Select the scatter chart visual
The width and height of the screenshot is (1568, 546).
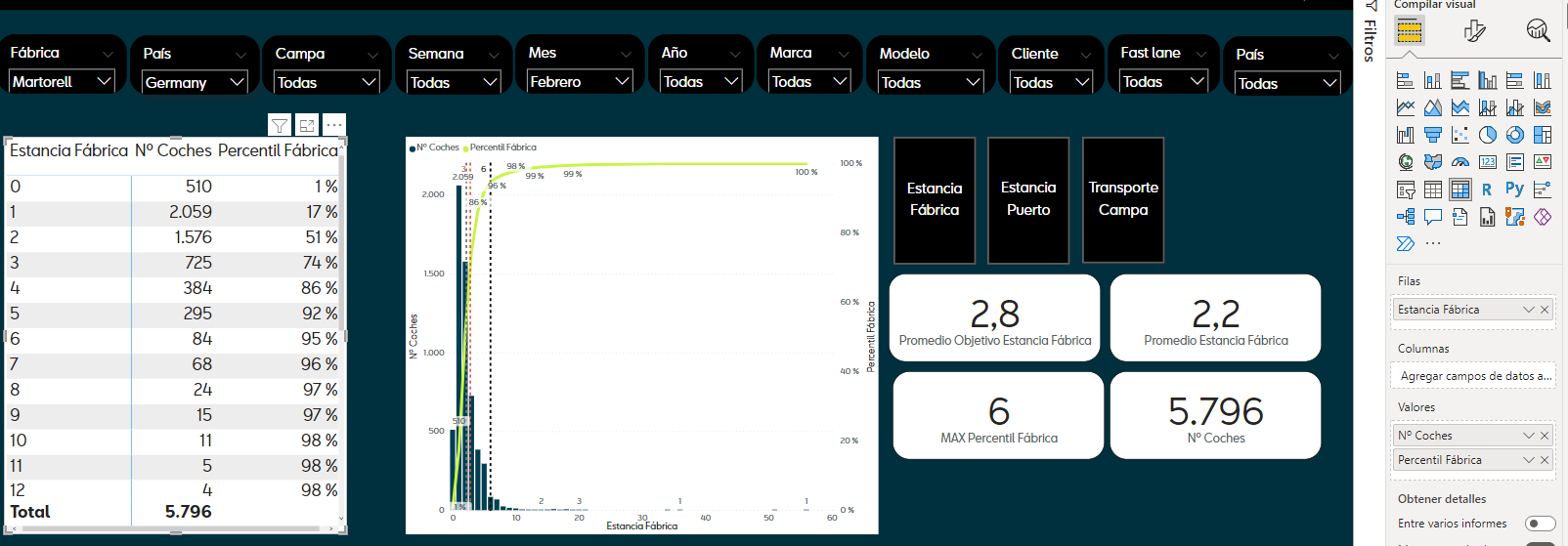[1460, 135]
